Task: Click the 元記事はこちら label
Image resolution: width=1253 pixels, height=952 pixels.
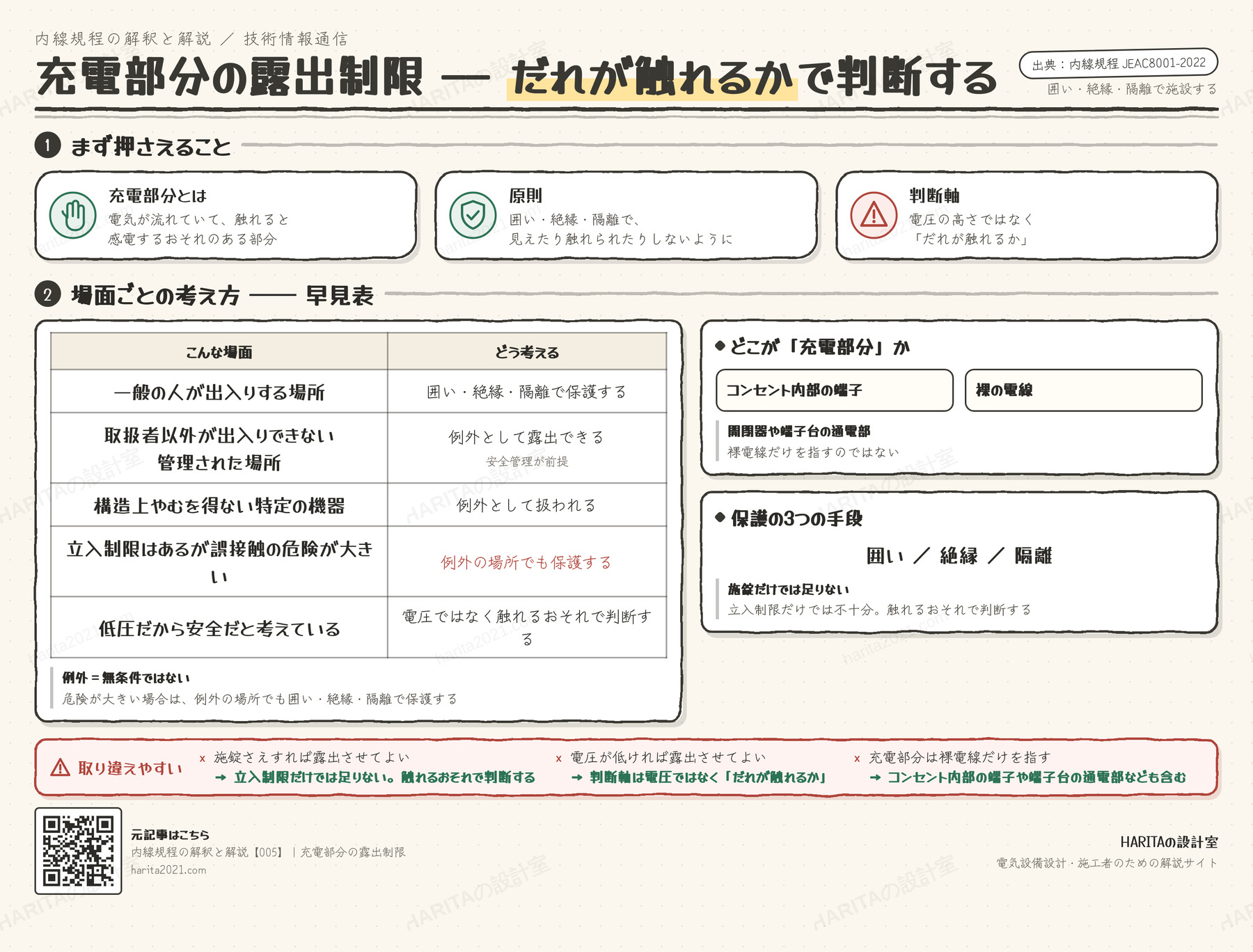Action: (171, 834)
